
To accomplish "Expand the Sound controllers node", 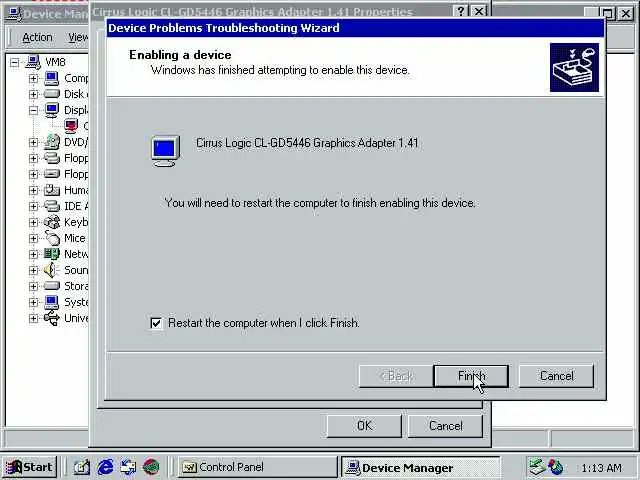I will coord(33,270).
